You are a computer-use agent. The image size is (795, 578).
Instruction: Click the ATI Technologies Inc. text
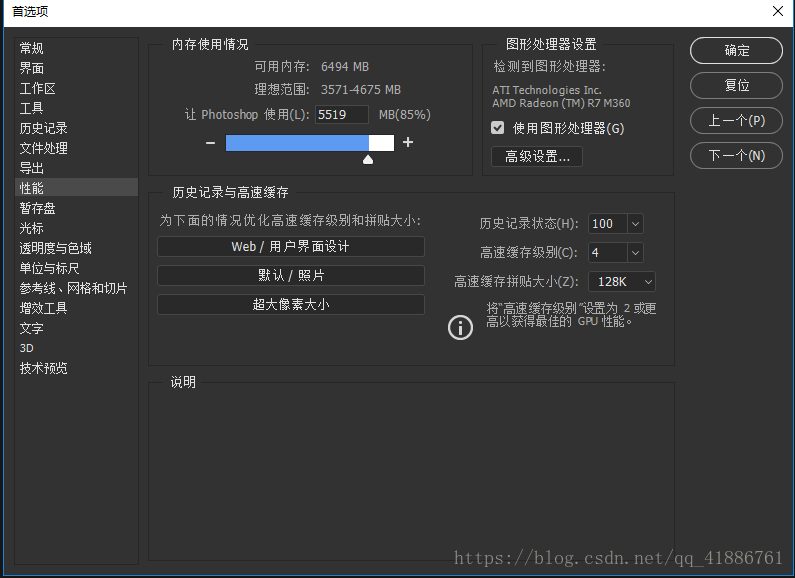pyautogui.click(x=547, y=90)
